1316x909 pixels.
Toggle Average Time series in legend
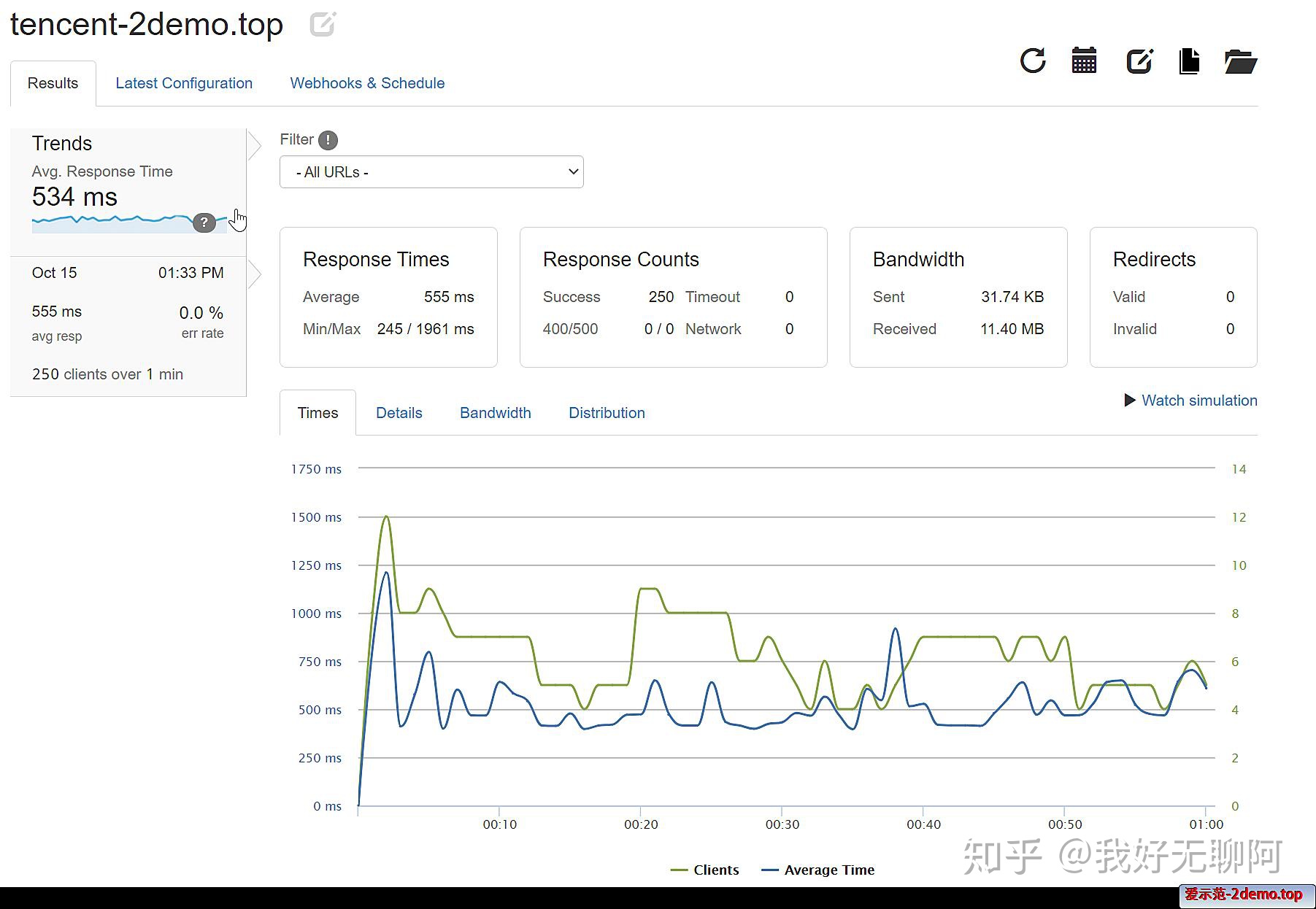click(817, 870)
